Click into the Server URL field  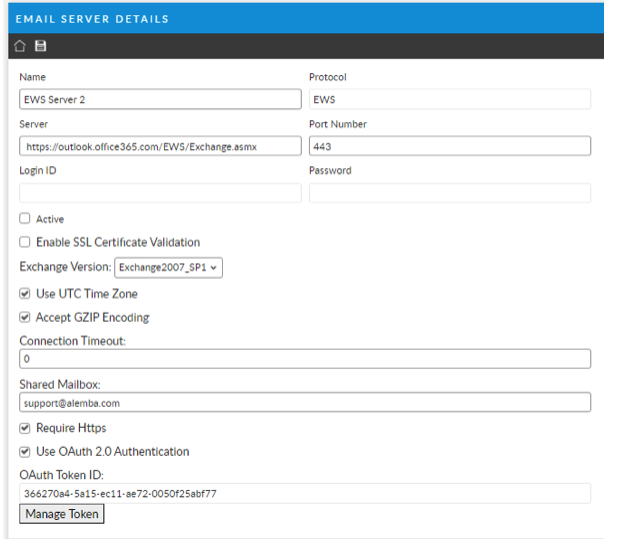click(160, 146)
